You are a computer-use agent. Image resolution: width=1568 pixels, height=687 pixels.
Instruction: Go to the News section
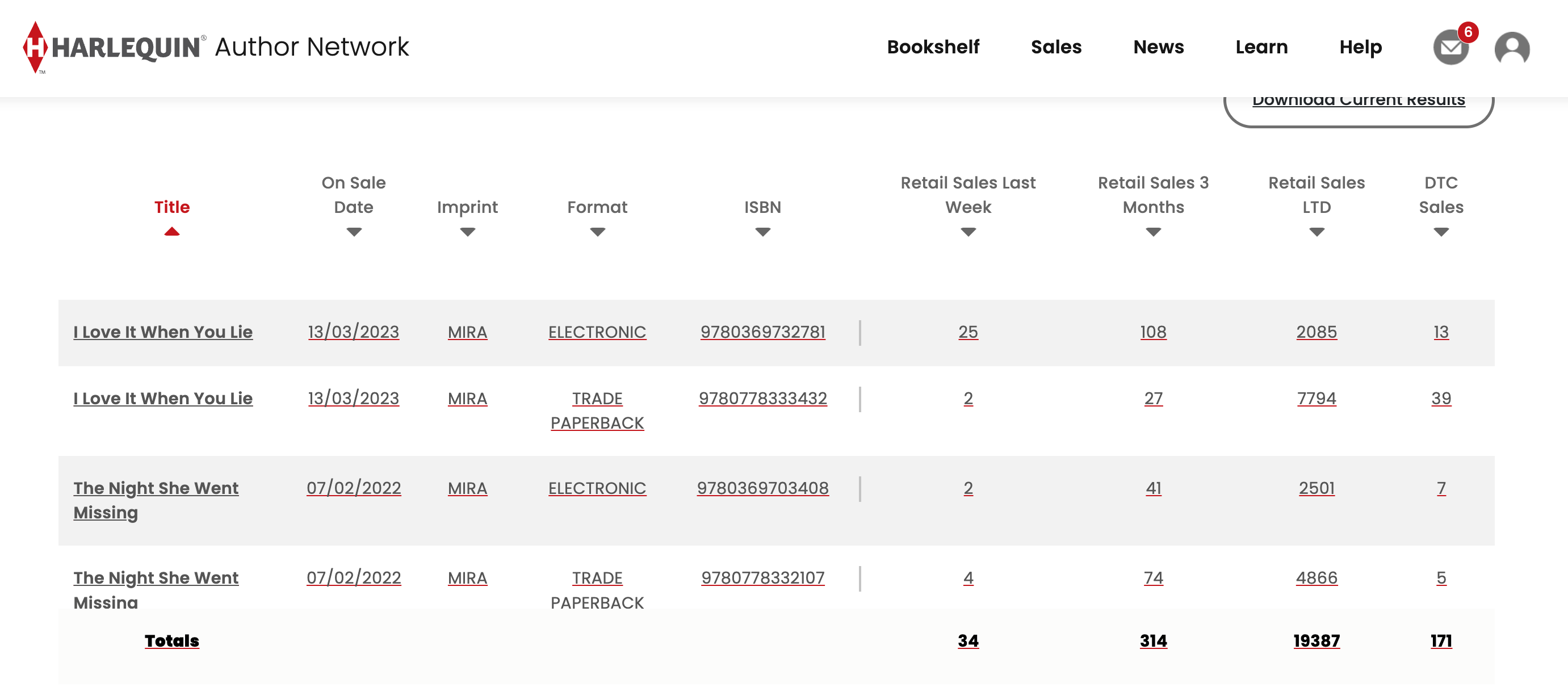[x=1158, y=47]
